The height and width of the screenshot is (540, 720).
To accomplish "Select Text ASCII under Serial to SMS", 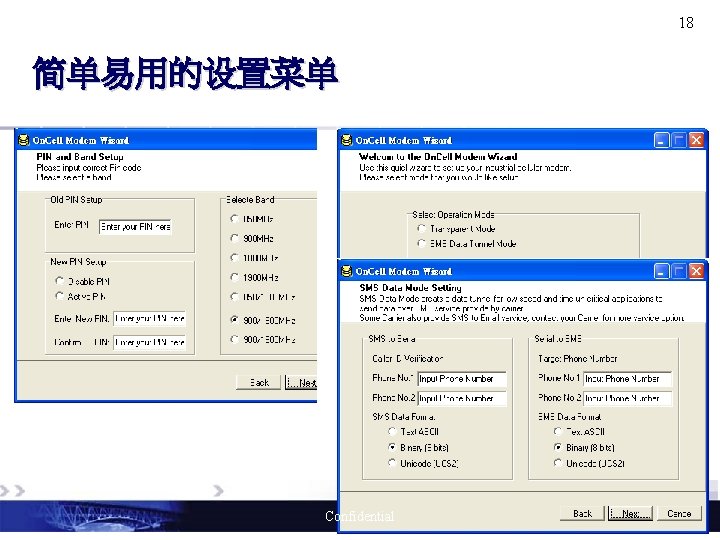I will tap(557, 431).
